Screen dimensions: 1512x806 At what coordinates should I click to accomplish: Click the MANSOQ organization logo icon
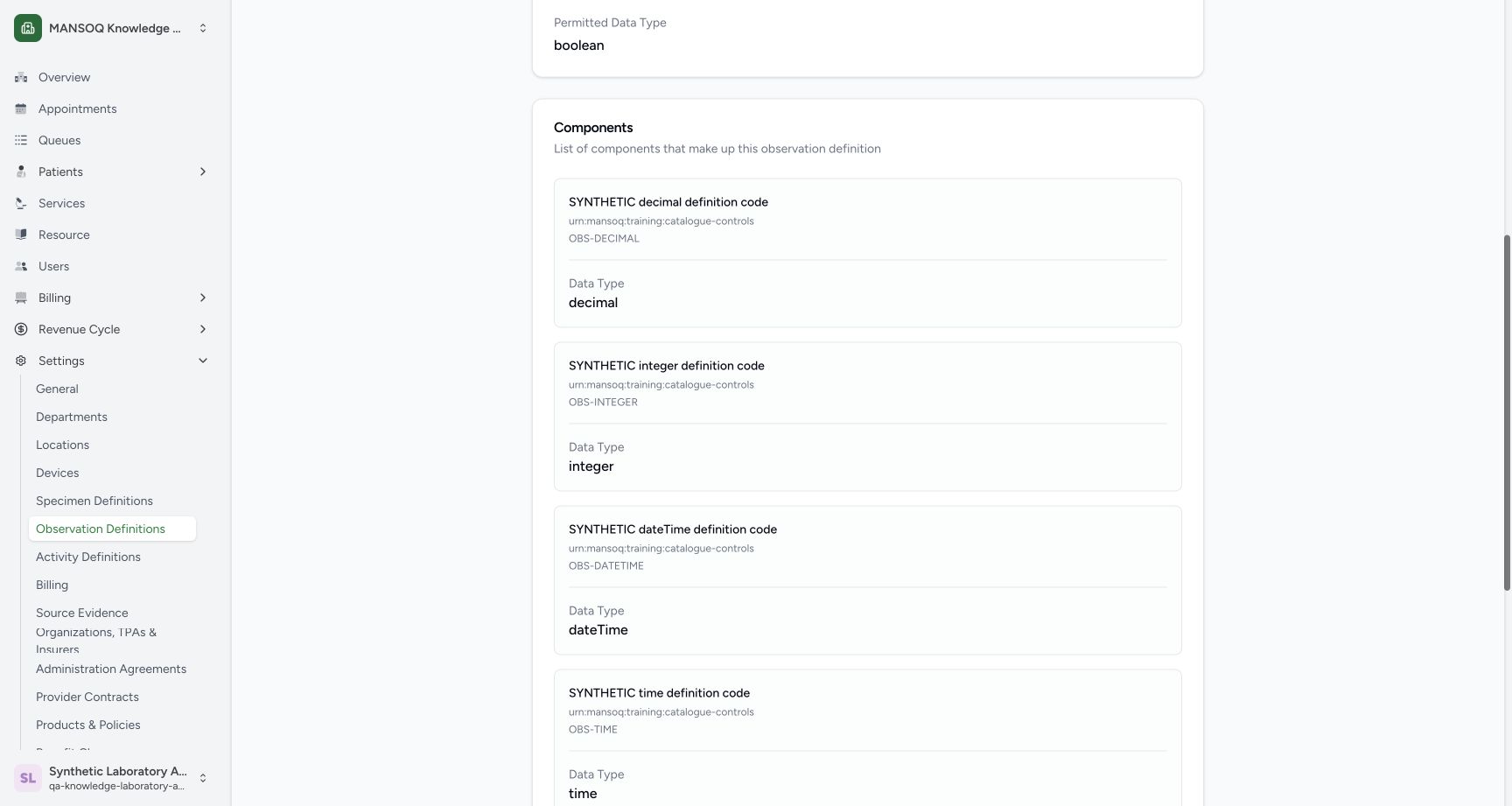[28, 28]
